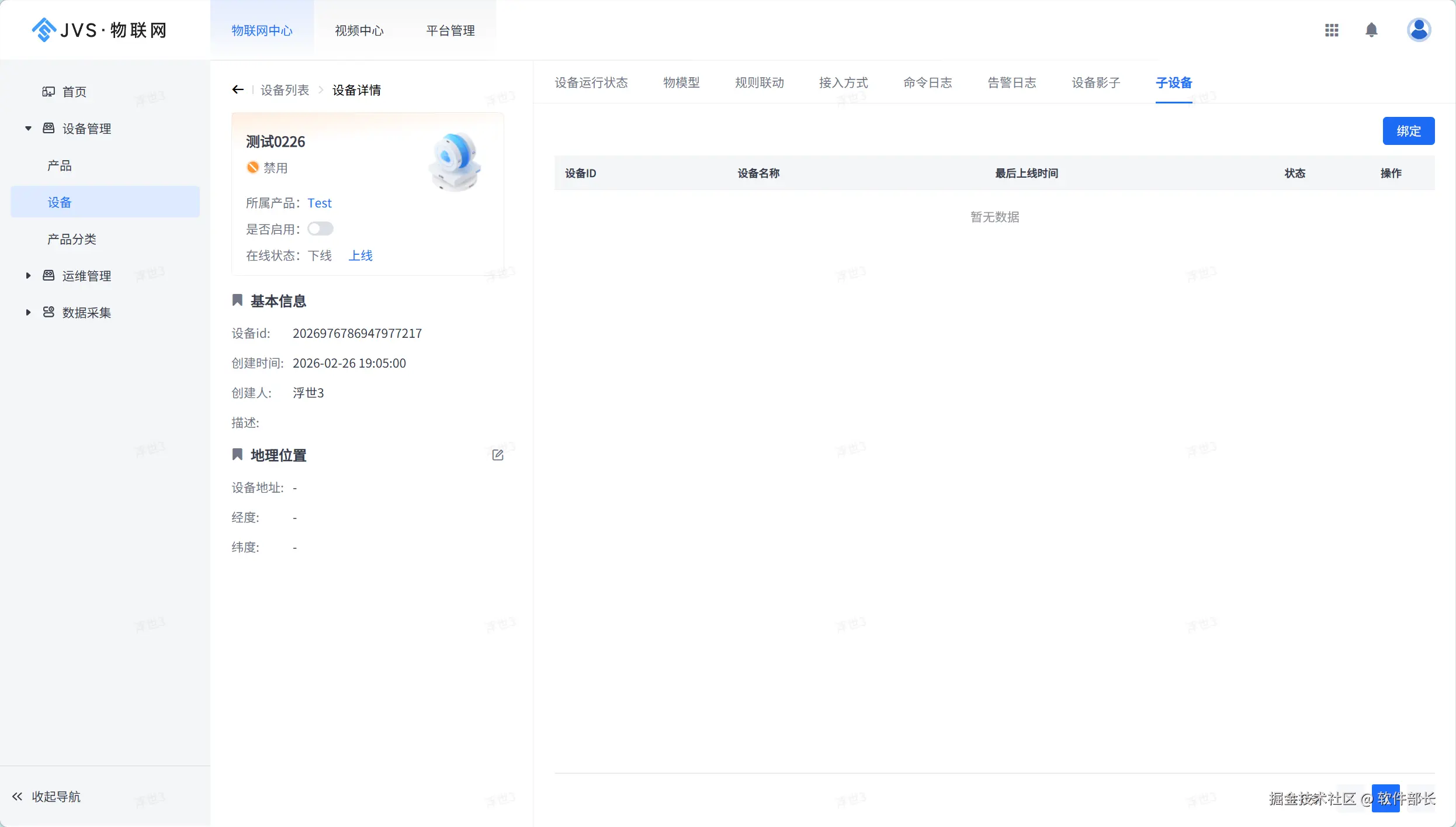The height and width of the screenshot is (827, 1456).
Task: Open 产品分类 in sidebar
Action: [x=72, y=239]
